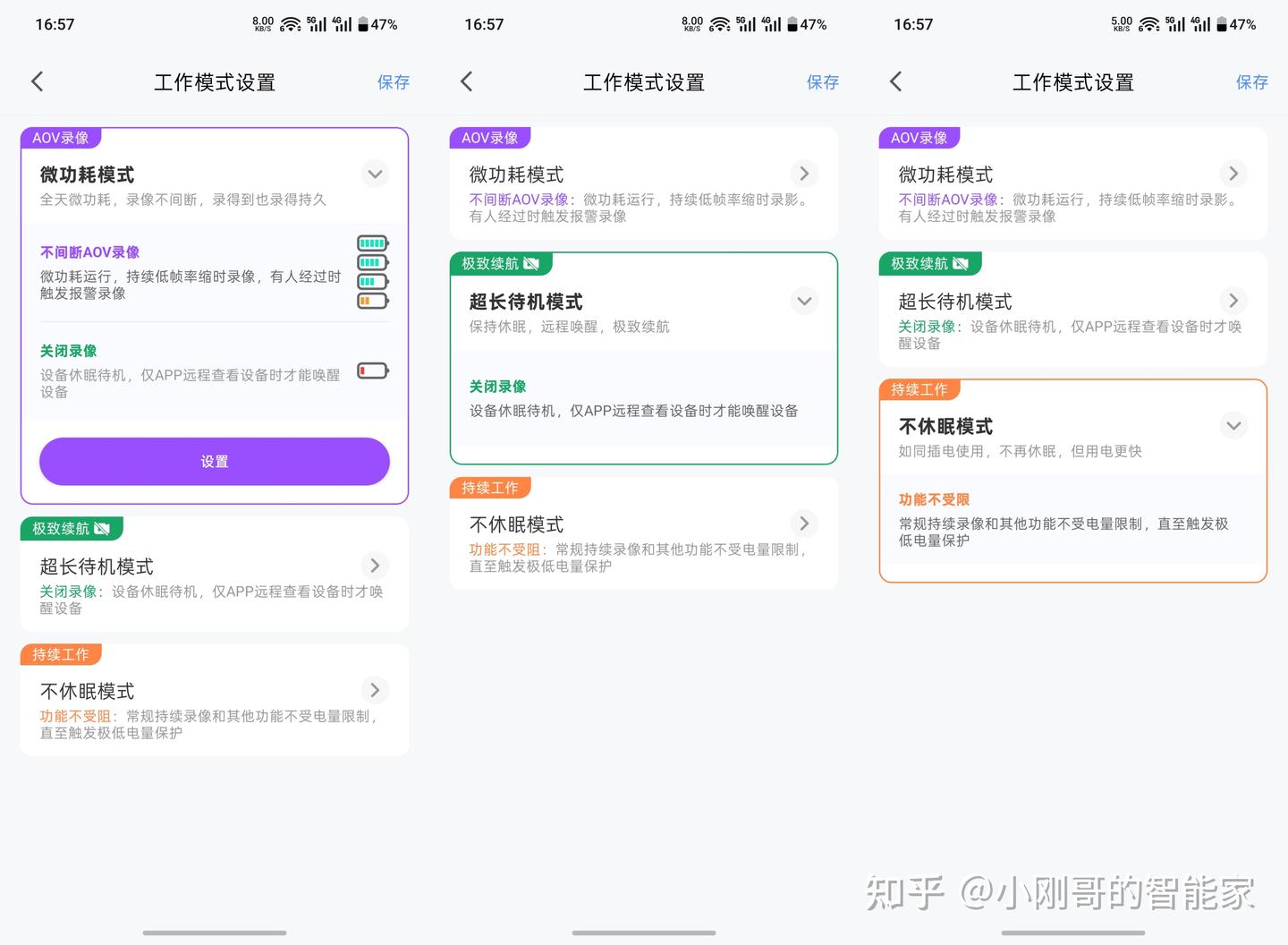Tap the purple 设置 button

pyautogui.click(x=215, y=462)
